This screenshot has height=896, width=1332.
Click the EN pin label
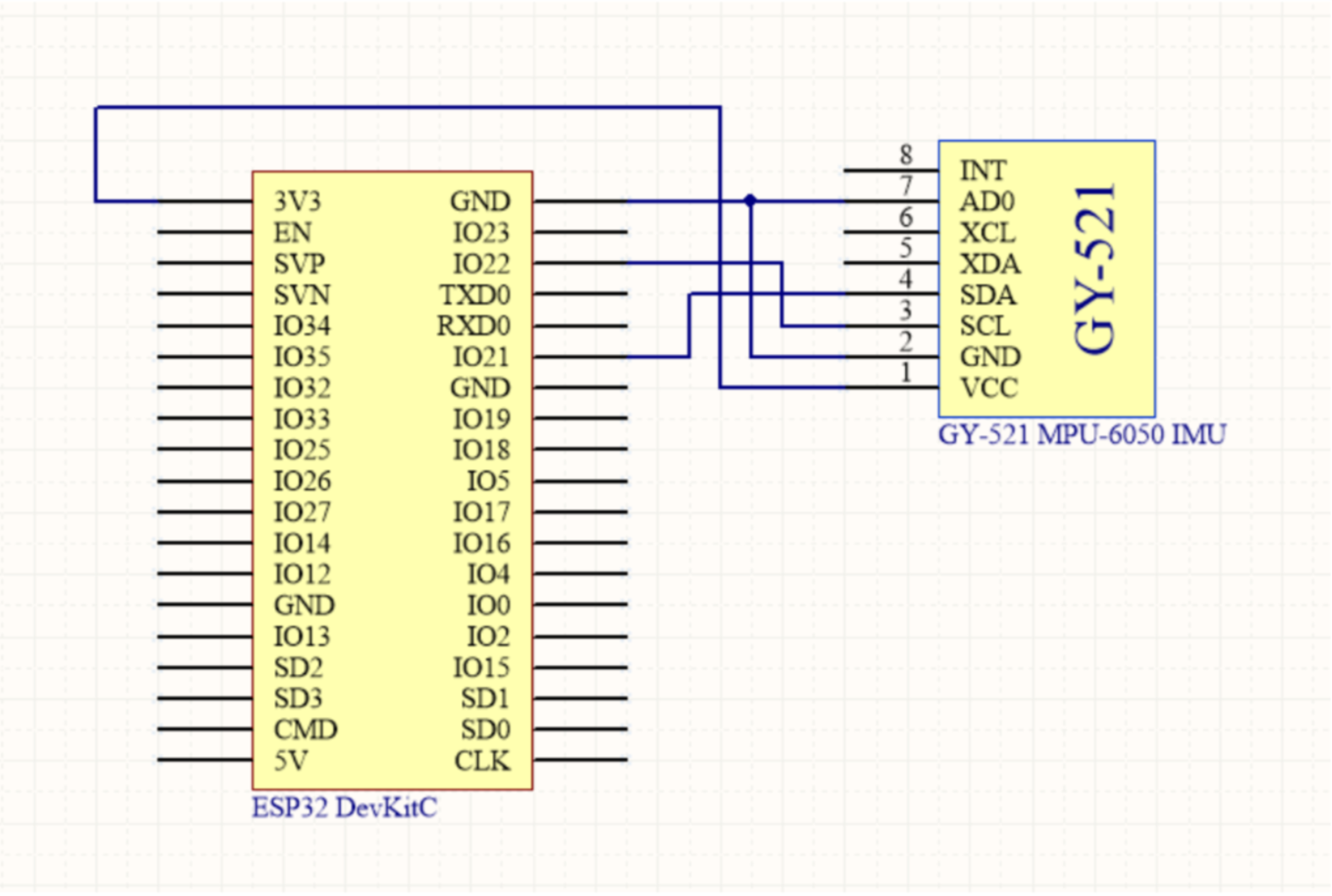click(292, 233)
